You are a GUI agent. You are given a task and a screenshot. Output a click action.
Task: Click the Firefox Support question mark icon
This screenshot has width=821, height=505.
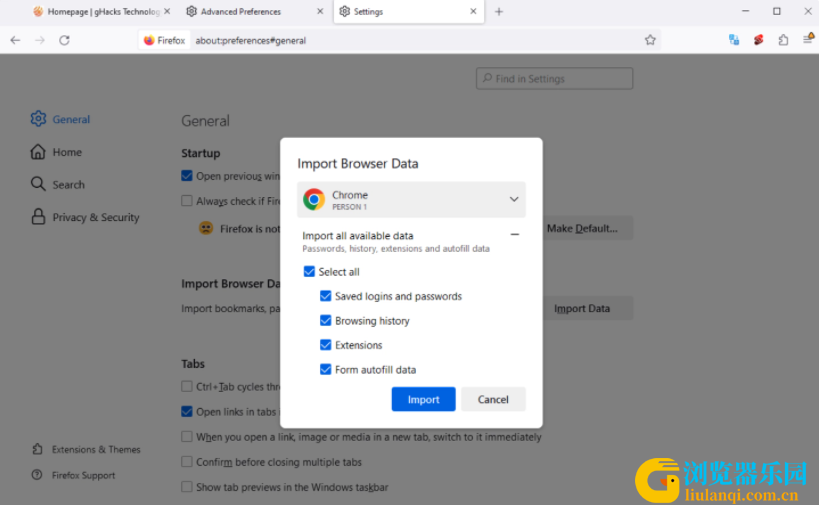tap(37, 475)
